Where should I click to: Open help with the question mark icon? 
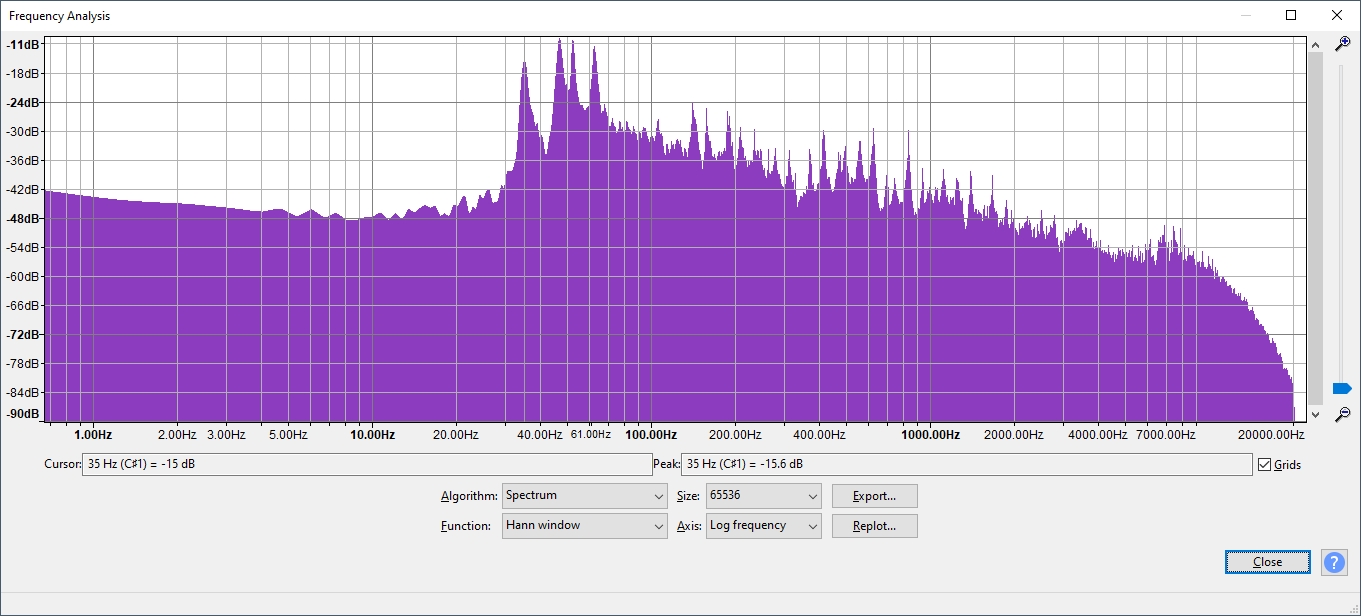tap(1334, 562)
